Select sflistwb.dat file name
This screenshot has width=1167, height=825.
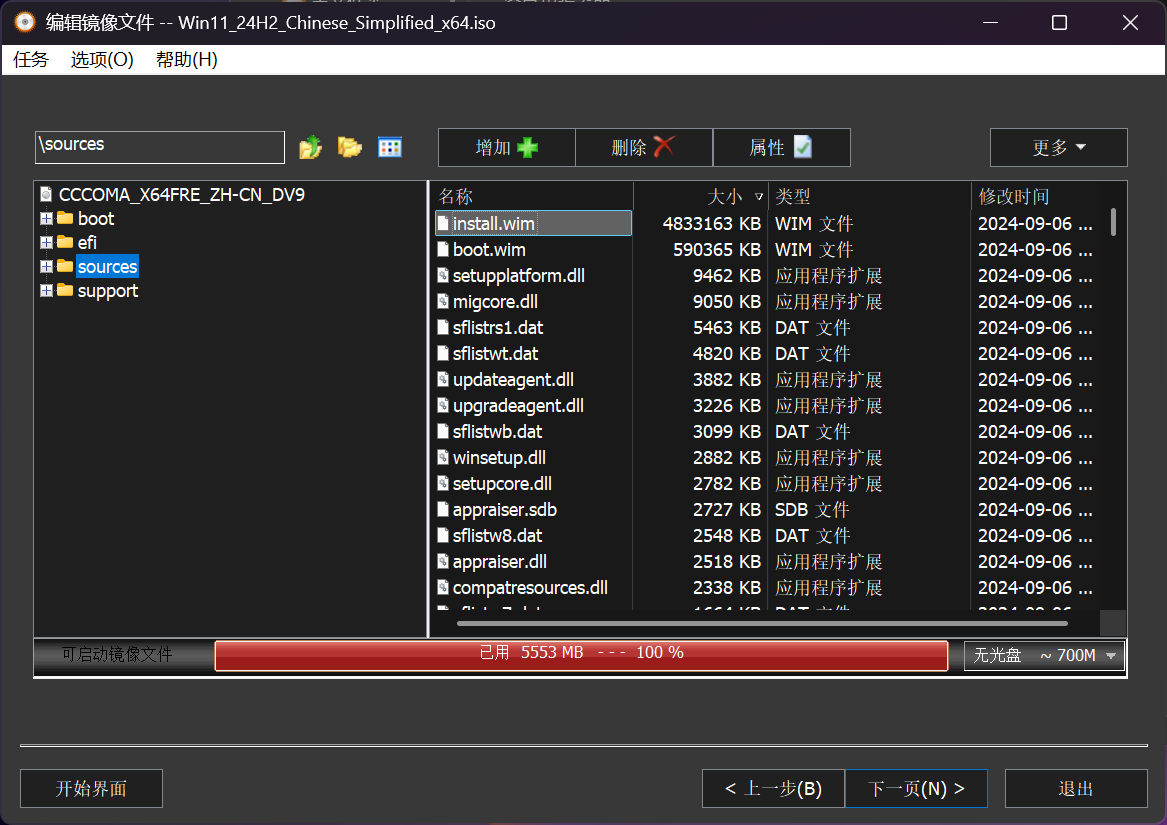tap(497, 432)
